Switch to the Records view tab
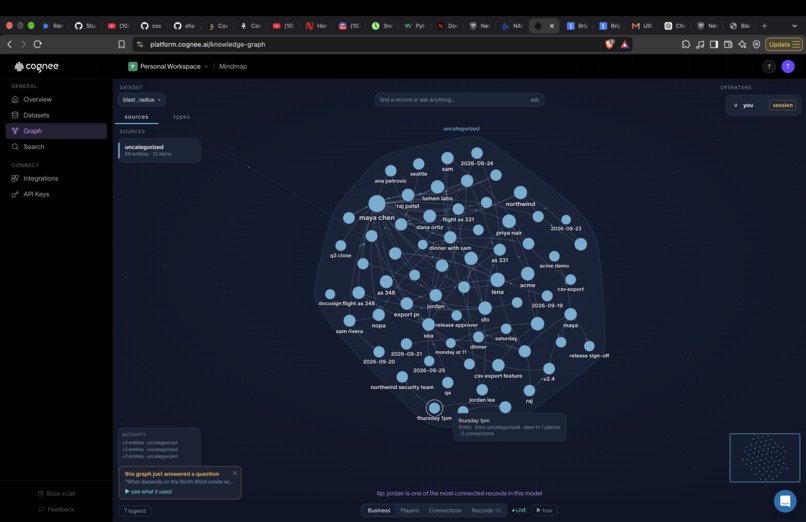806x522 pixels. (485, 510)
